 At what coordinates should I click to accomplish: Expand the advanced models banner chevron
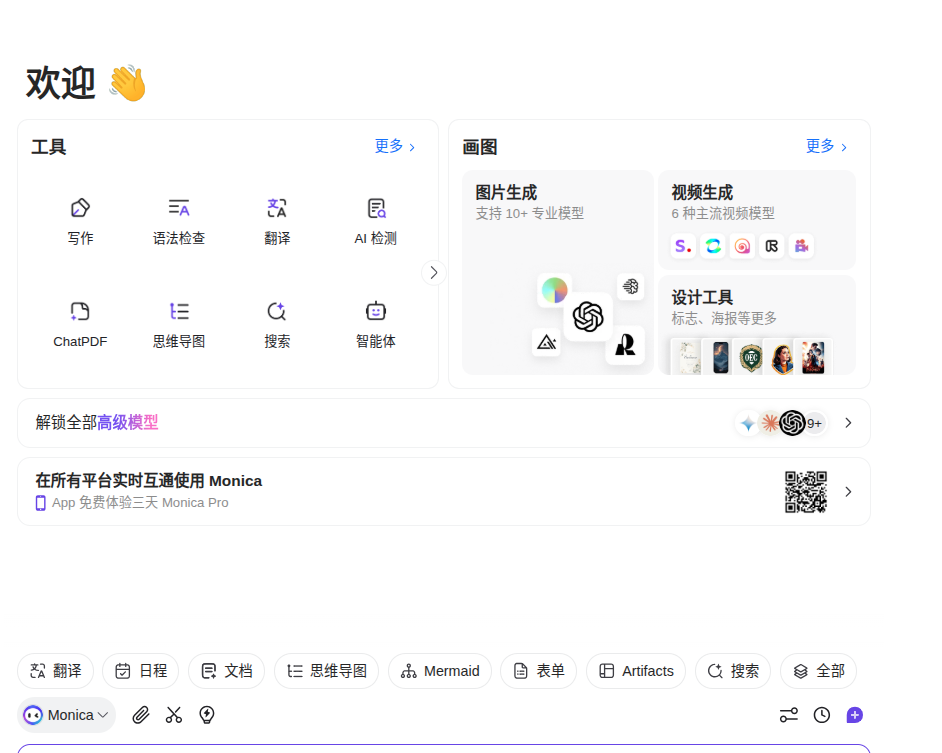tap(848, 423)
